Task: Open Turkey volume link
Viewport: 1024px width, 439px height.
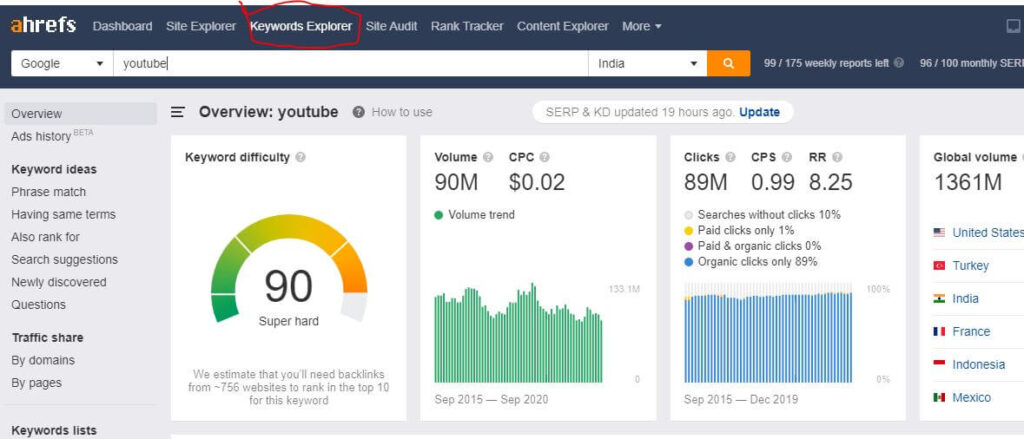Action: coord(970,266)
